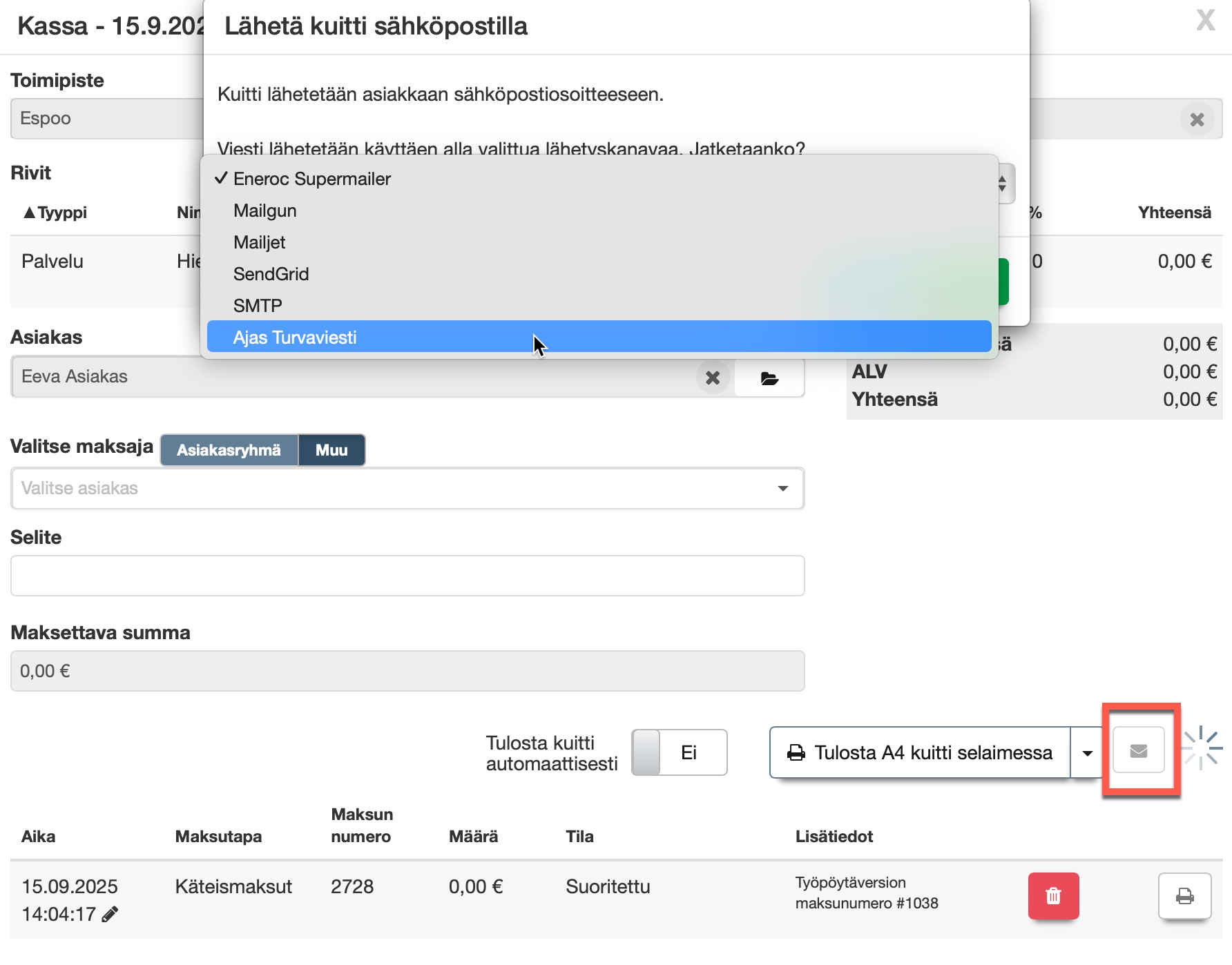Click the red trash delete payment button

point(1052,896)
